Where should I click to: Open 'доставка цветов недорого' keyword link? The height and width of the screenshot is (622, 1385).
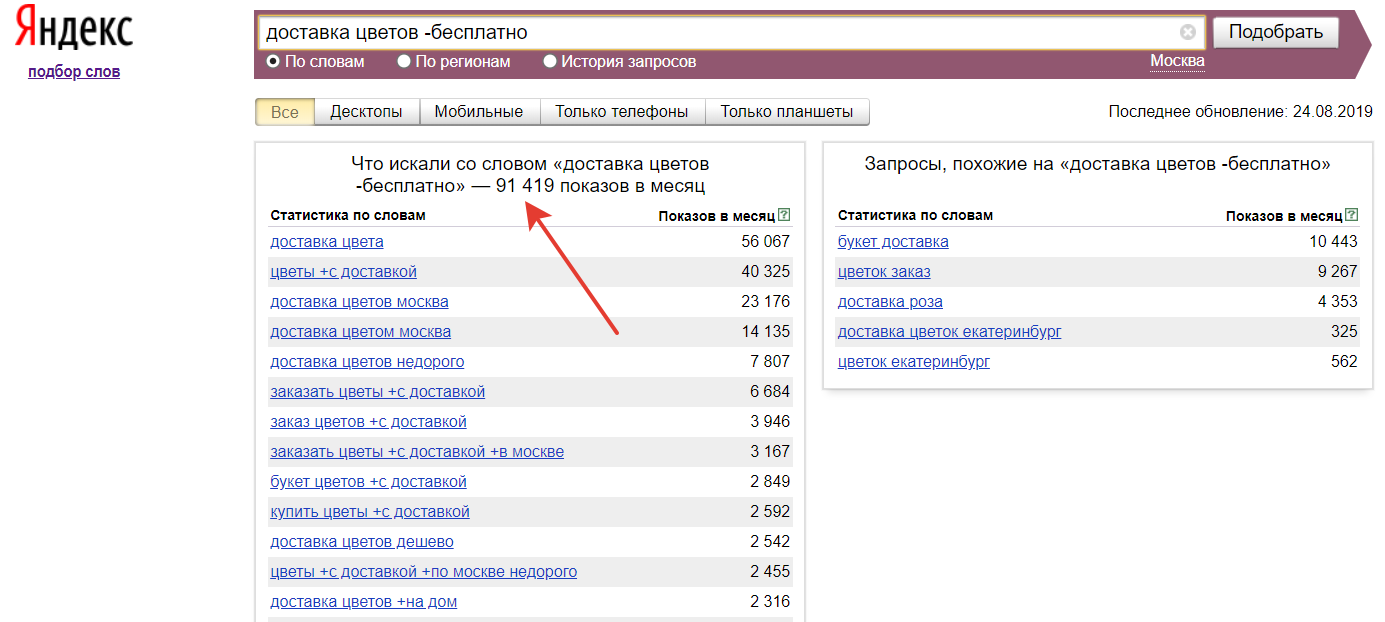pos(367,362)
